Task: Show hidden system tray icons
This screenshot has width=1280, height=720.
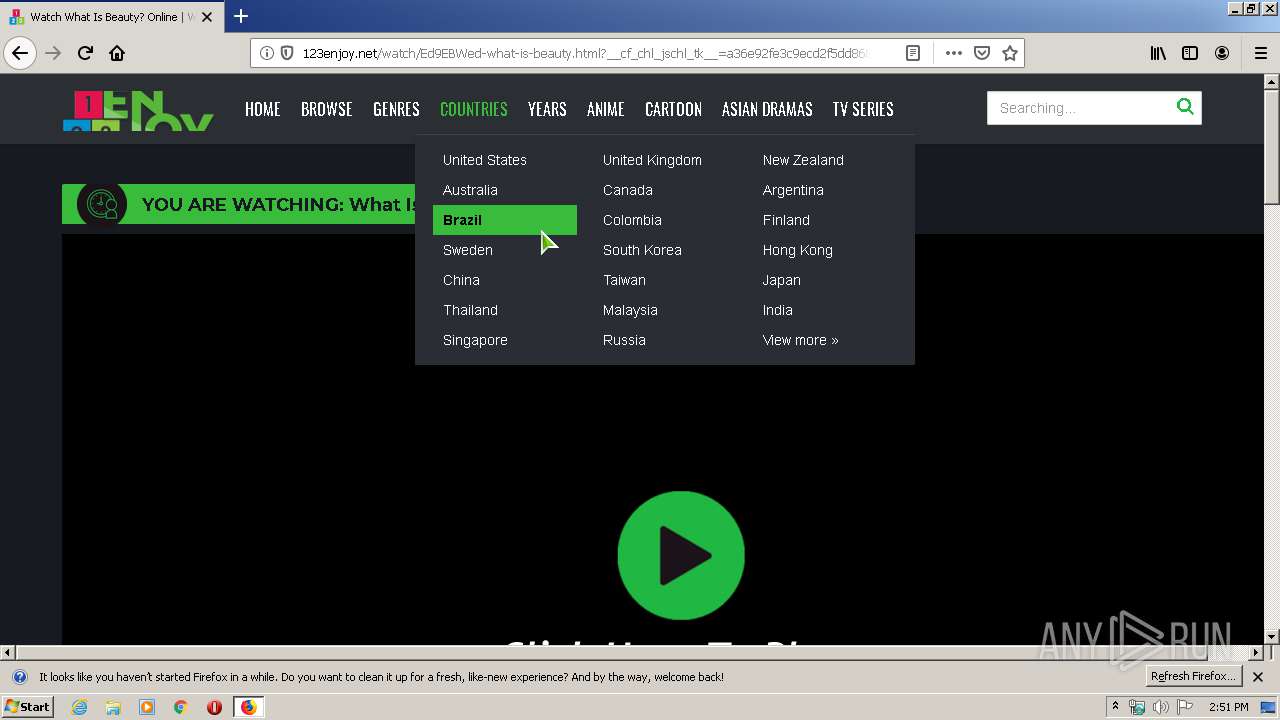Action: (x=1115, y=707)
